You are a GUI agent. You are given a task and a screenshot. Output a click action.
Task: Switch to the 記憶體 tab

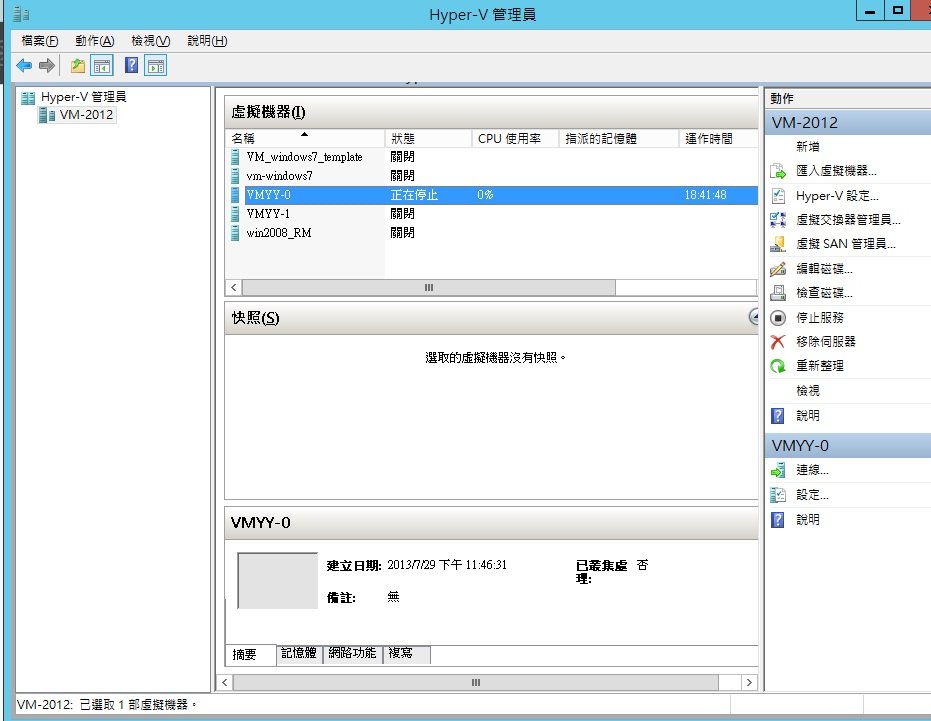point(299,653)
